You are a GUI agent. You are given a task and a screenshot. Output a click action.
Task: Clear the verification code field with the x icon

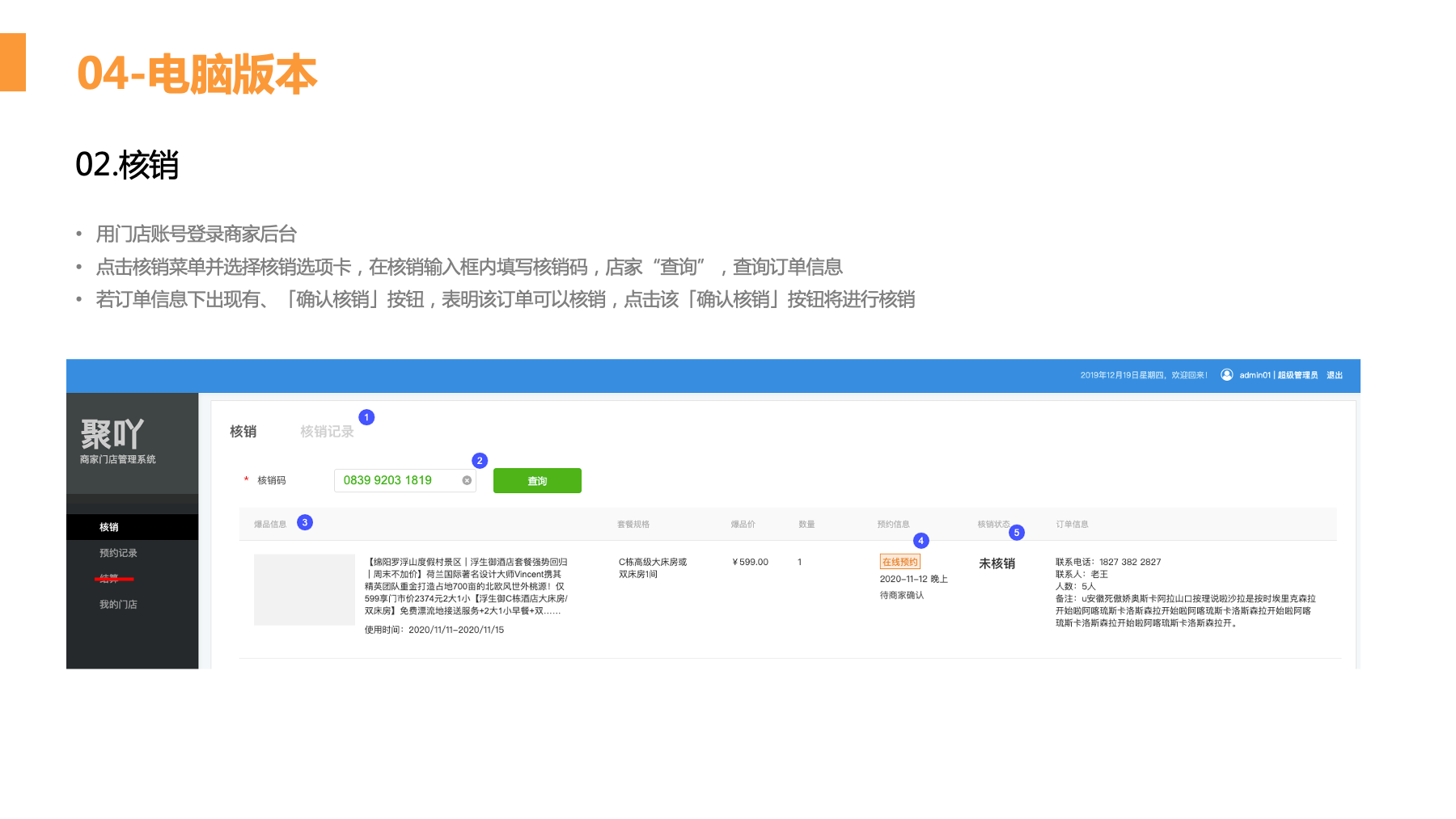(467, 480)
